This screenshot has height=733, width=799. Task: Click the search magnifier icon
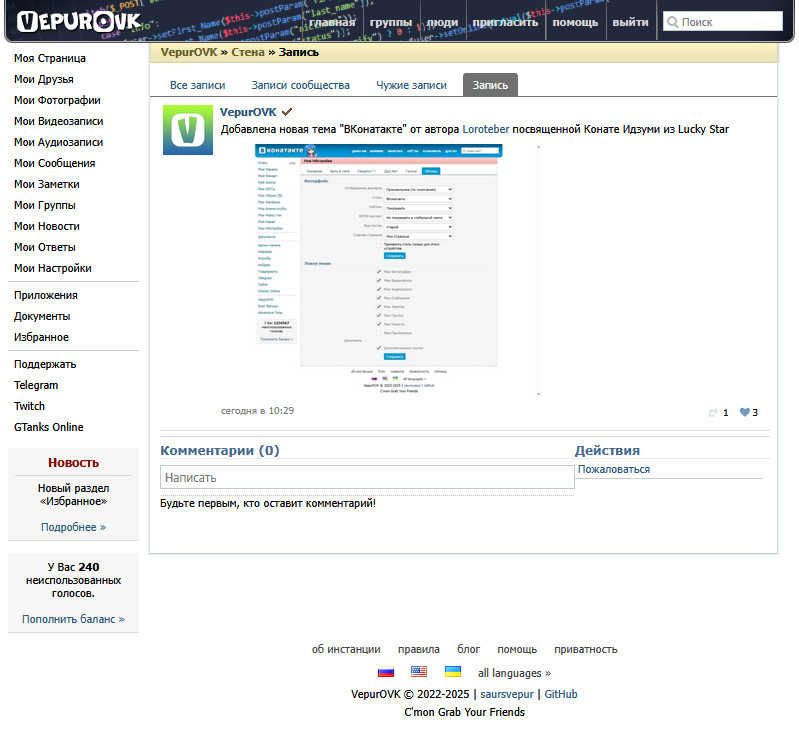click(x=673, y=22)
